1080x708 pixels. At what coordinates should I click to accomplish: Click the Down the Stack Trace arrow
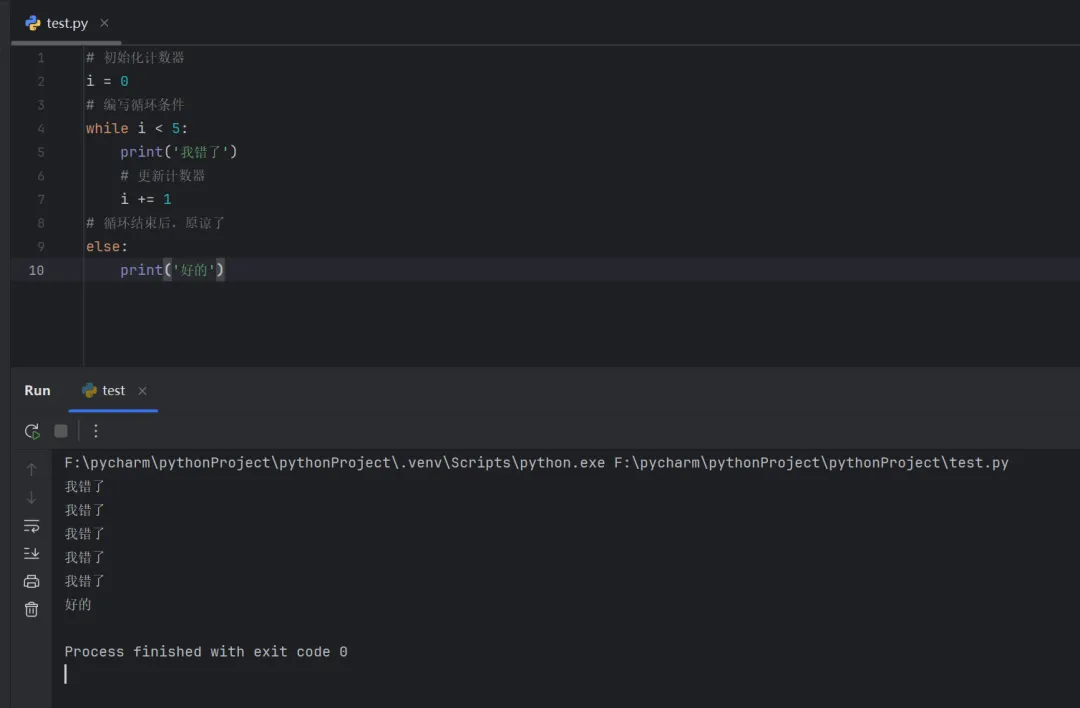[x=31, y=498]
